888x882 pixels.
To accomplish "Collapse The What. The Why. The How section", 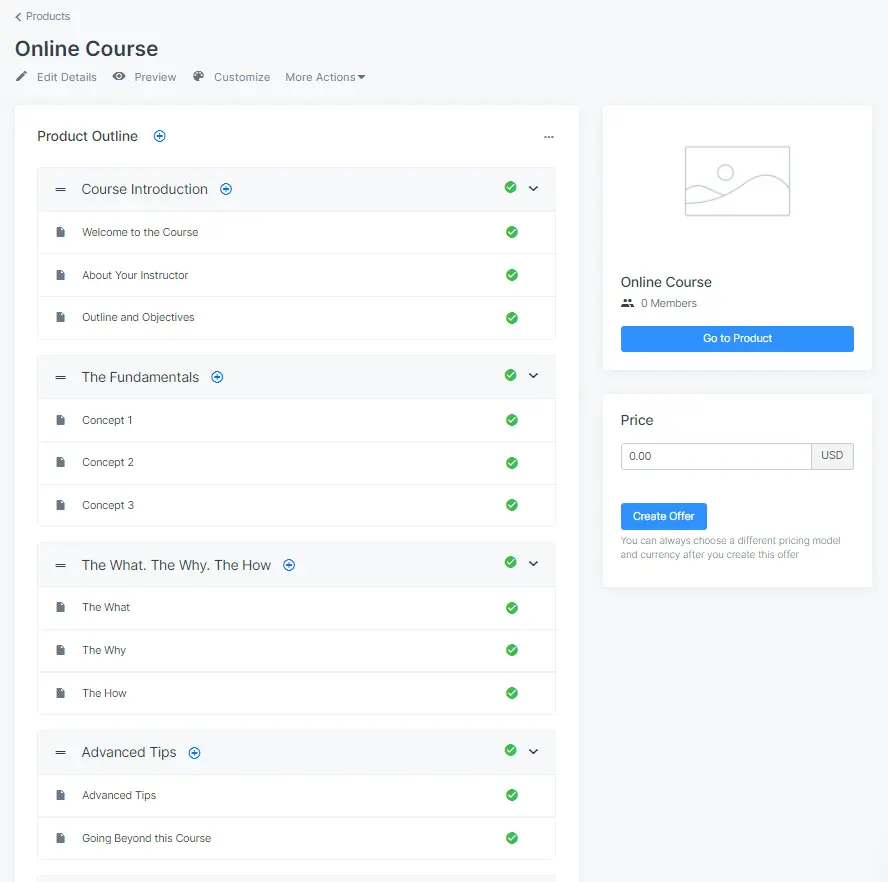I will 533,564.
